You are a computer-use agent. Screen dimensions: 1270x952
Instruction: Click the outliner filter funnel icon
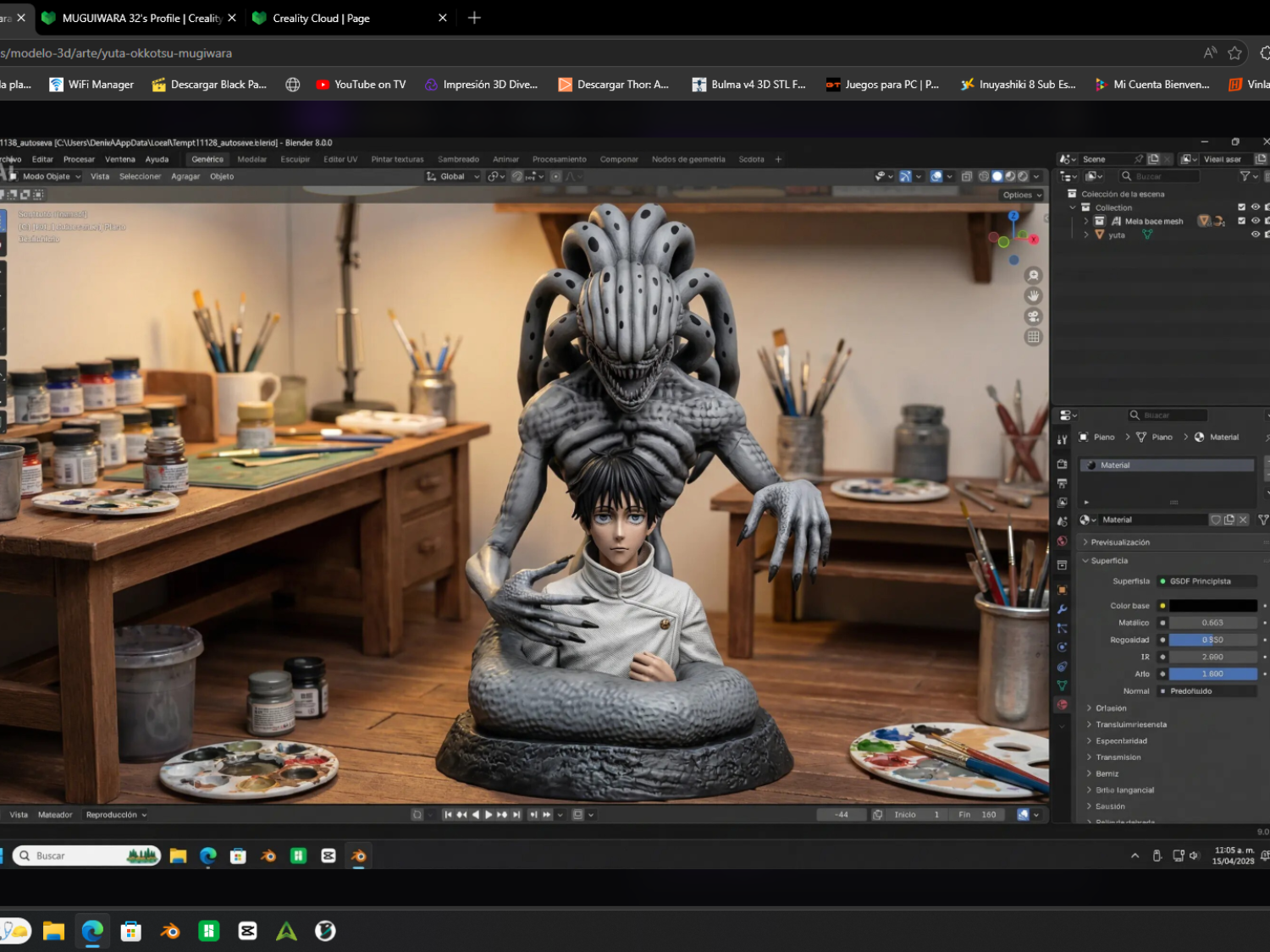coord(1245,176)
